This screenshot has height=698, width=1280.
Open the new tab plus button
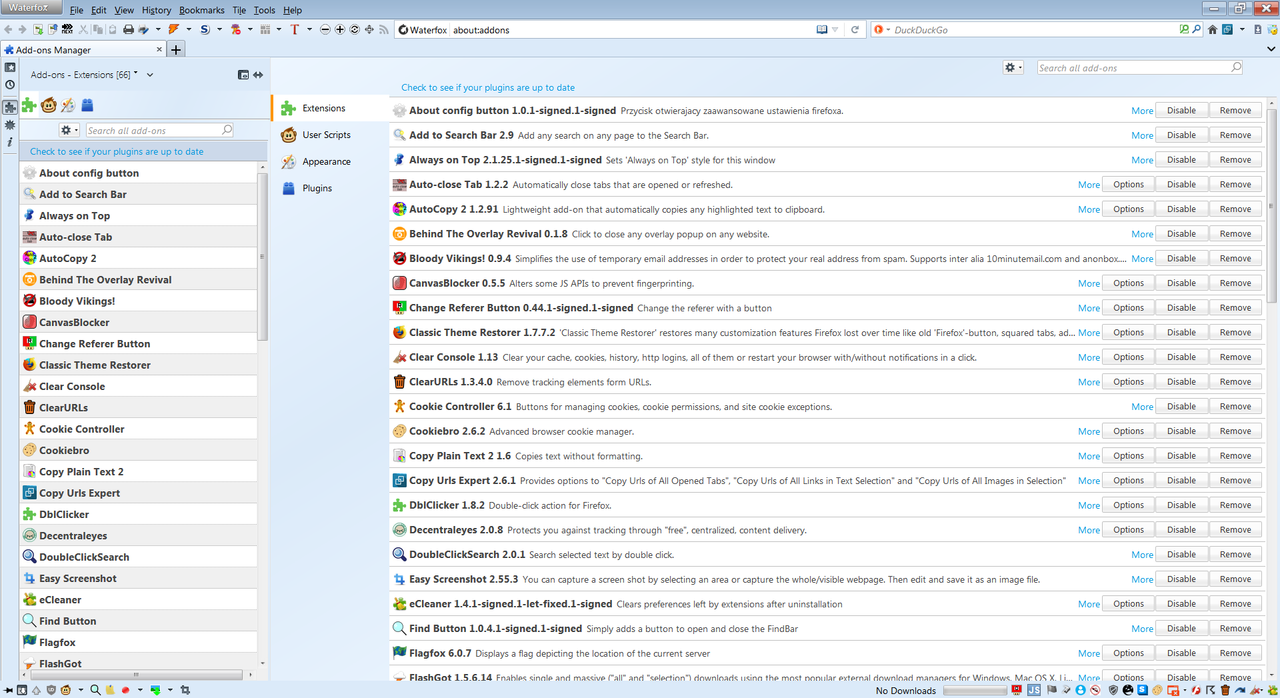176,49
